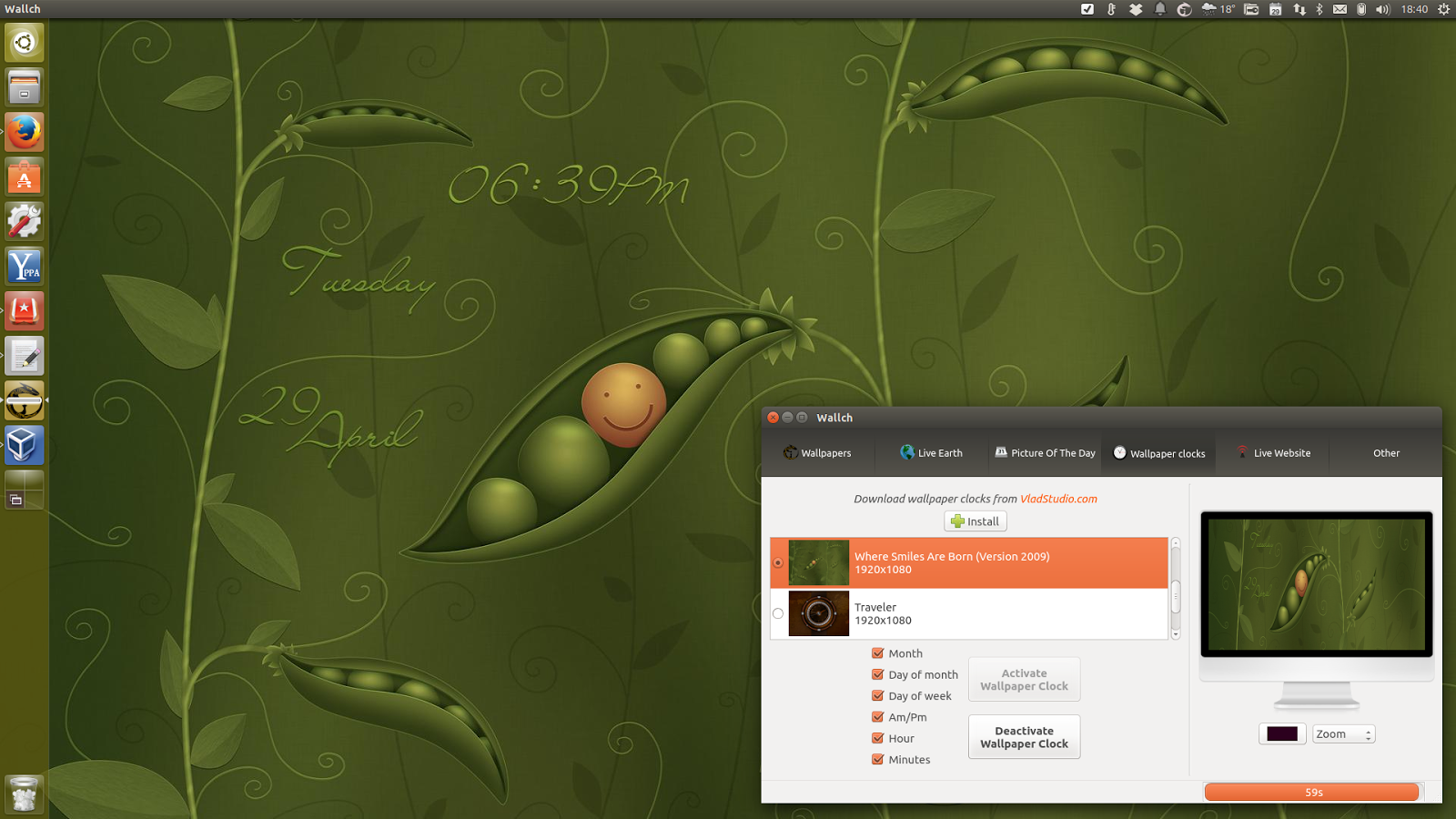This screenshot has width=1456, height=819.
Task: Open the Ubuntu Dash from launcher
Action: (x=25, y=42)
